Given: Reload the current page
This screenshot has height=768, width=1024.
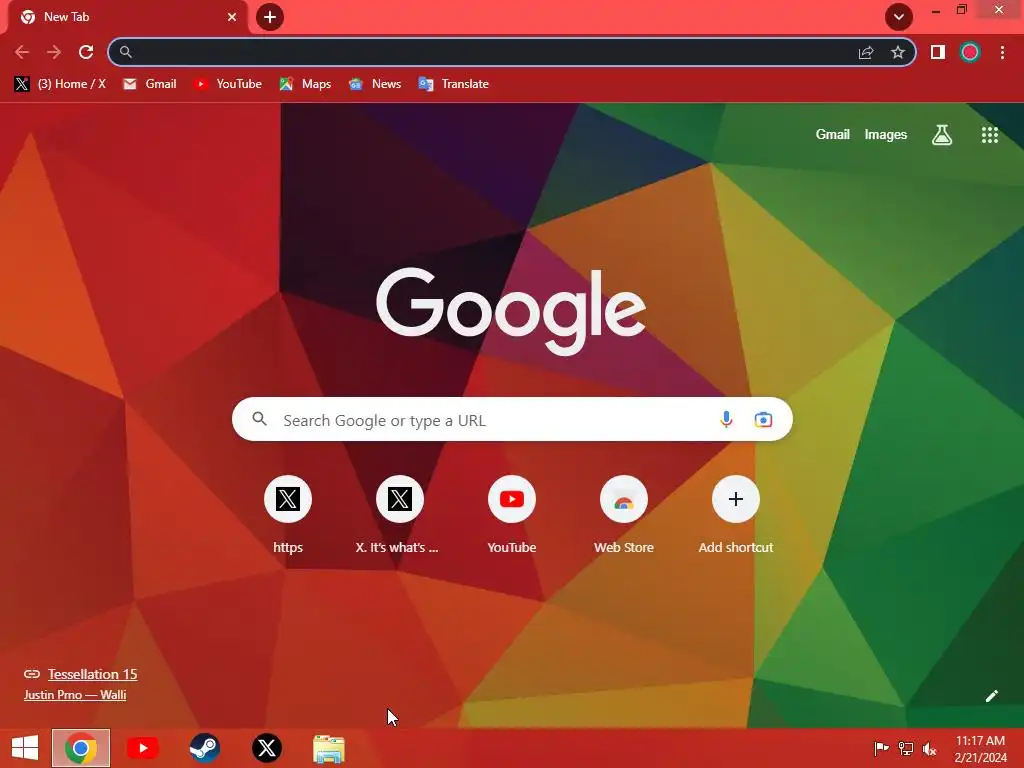Looking at the screenshot, I should 86,52.
